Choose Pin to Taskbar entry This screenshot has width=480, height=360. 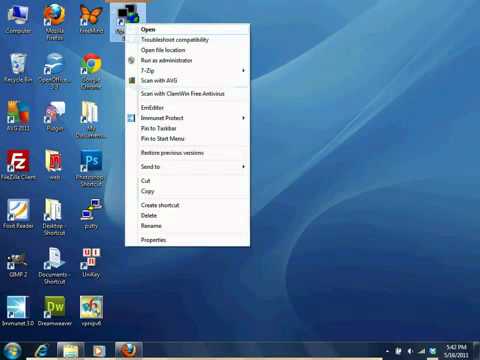click(x=187, y=128)
